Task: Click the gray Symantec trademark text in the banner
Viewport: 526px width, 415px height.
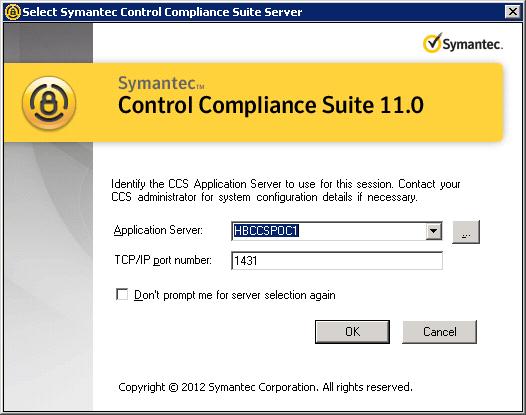Action: pyautogui.click(x=161, y=83)
